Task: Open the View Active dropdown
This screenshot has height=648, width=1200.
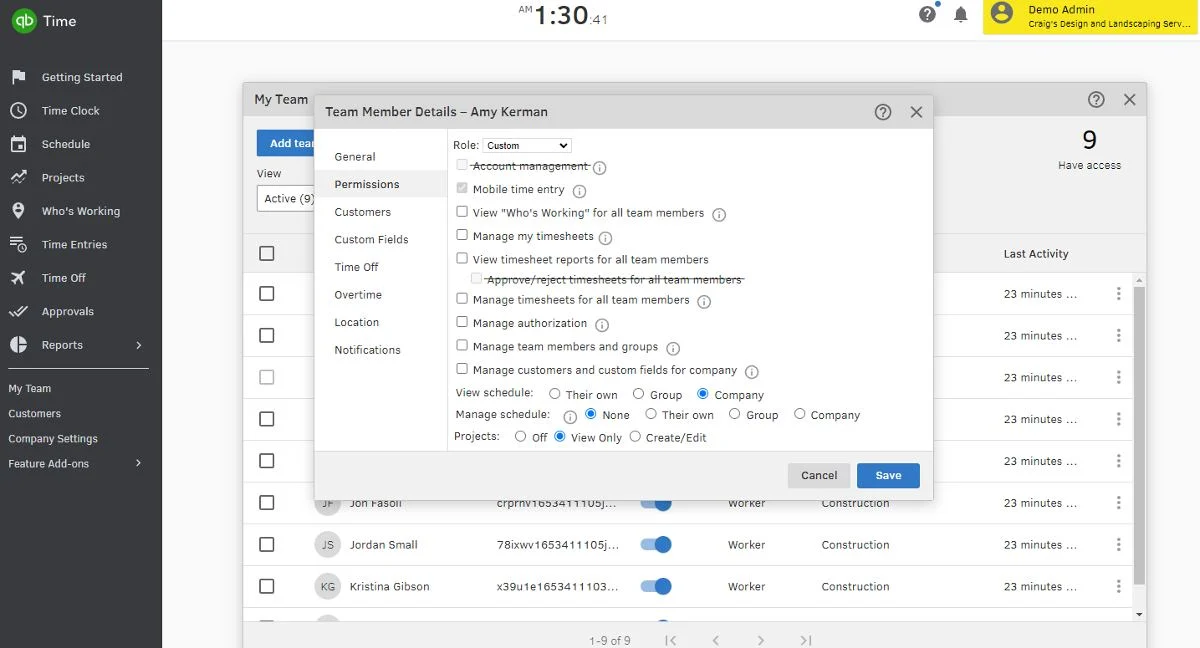Action: [286, 199]
